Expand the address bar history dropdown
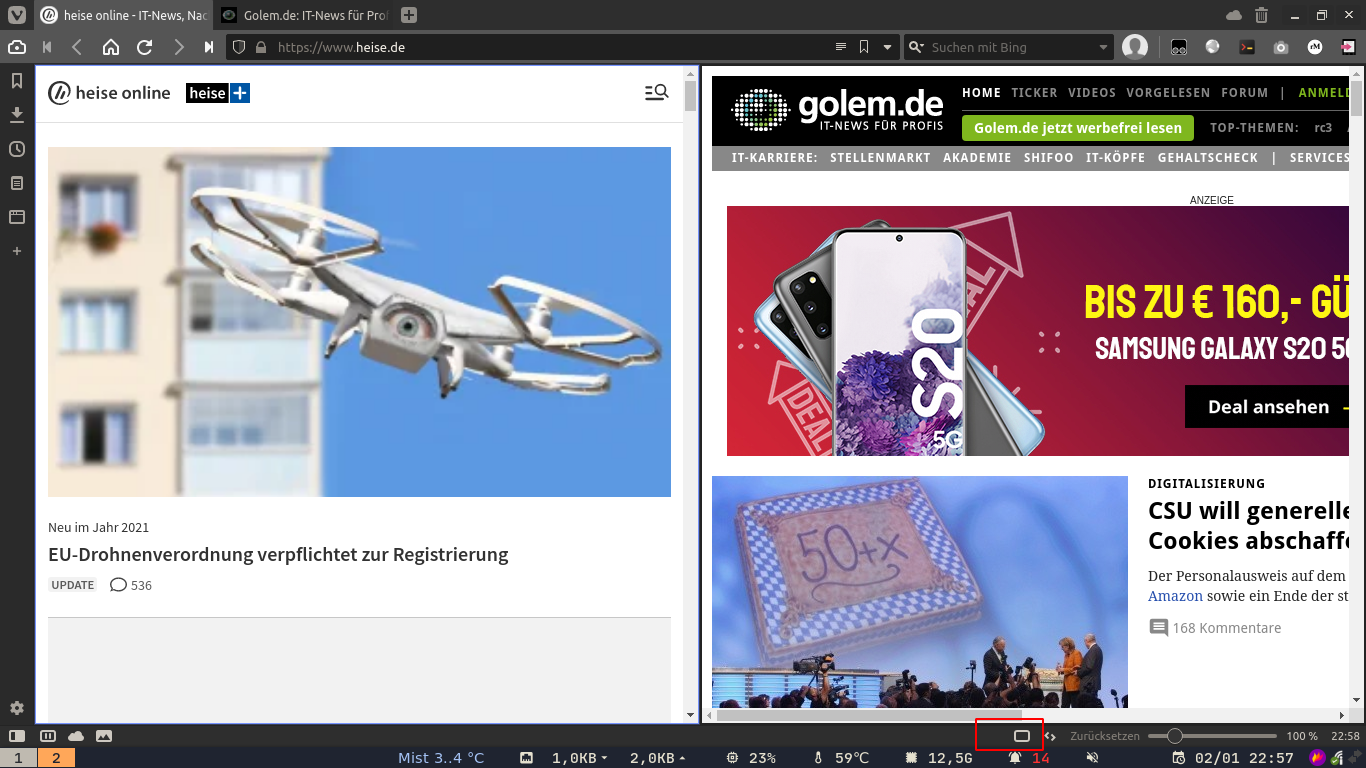This screenshot has height=768, width=1366. point(886,47)
